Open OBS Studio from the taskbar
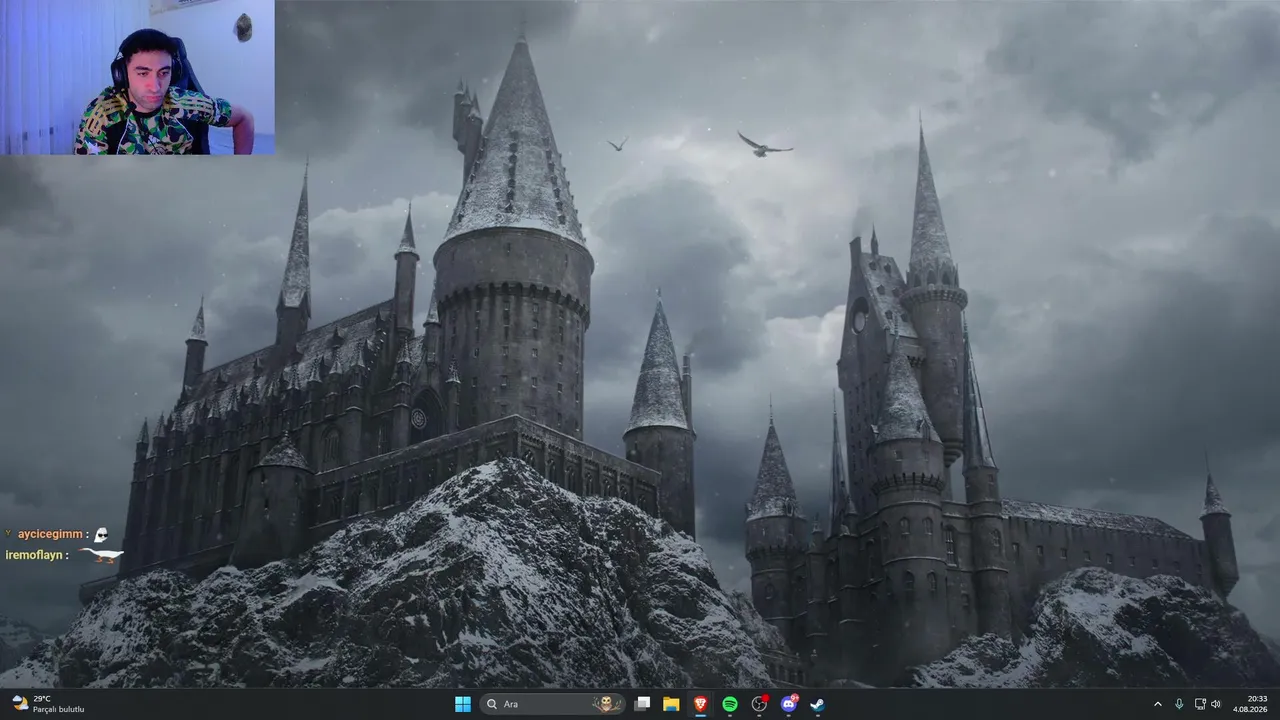Viewport: 1280px width, 720px height. coord(760,704)
